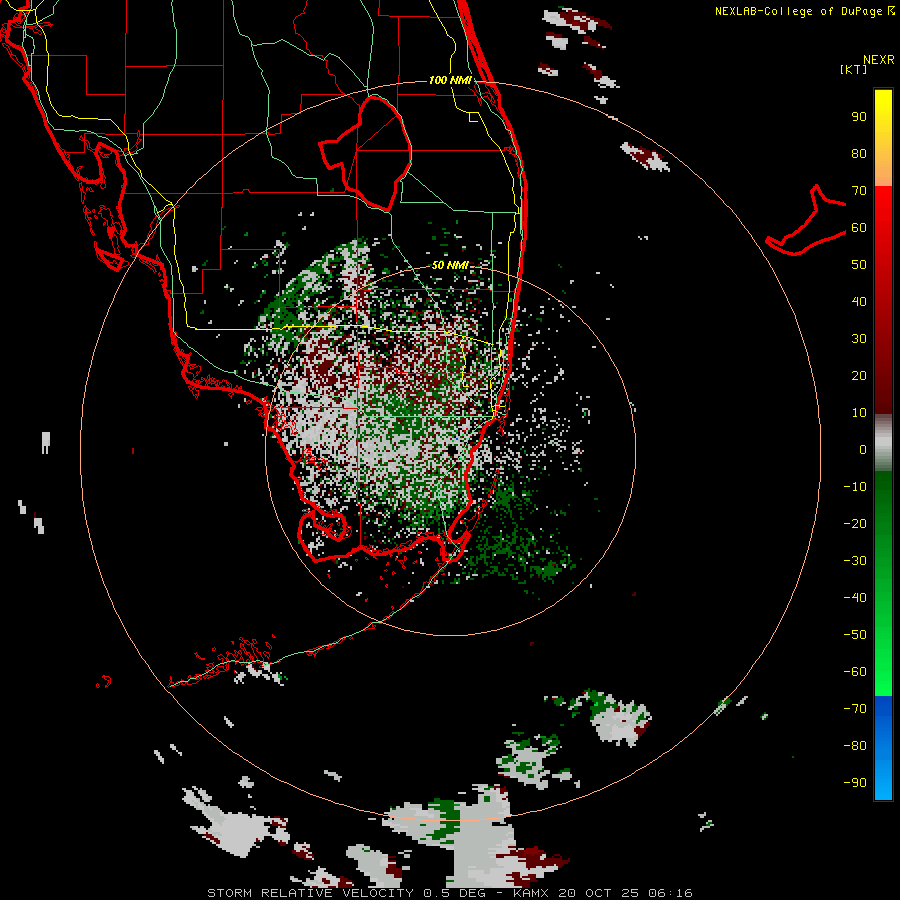Screen dimensions: 900x900
Task: Click the 0.5 DEG elevation text
Action: click(454, 893)
